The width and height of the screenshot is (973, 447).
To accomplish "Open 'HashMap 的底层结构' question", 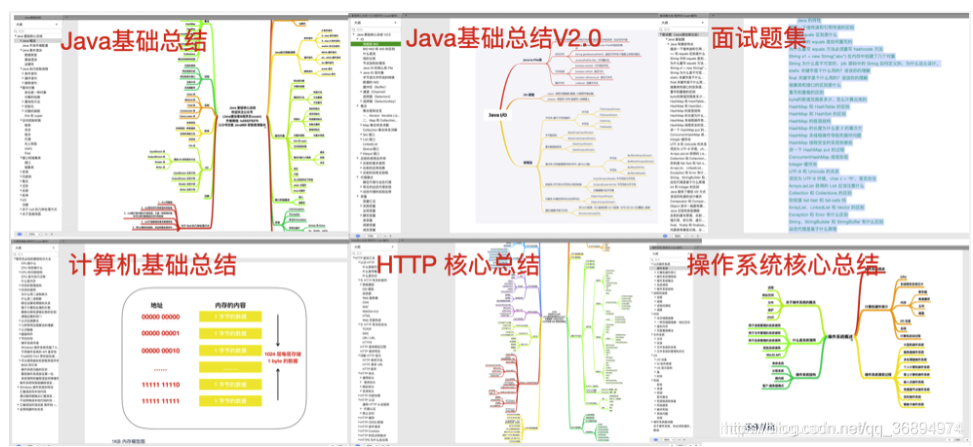I will point(810,121).
